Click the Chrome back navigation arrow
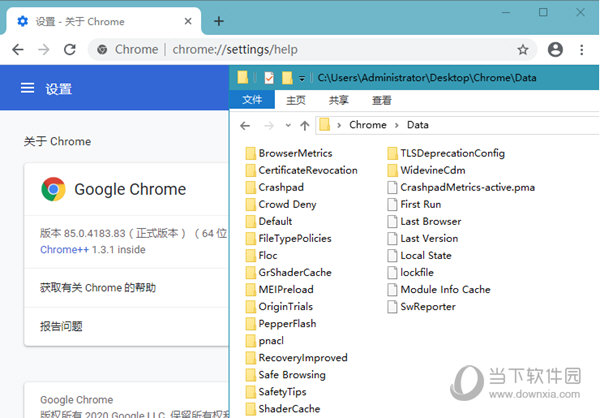 point(18,49)
